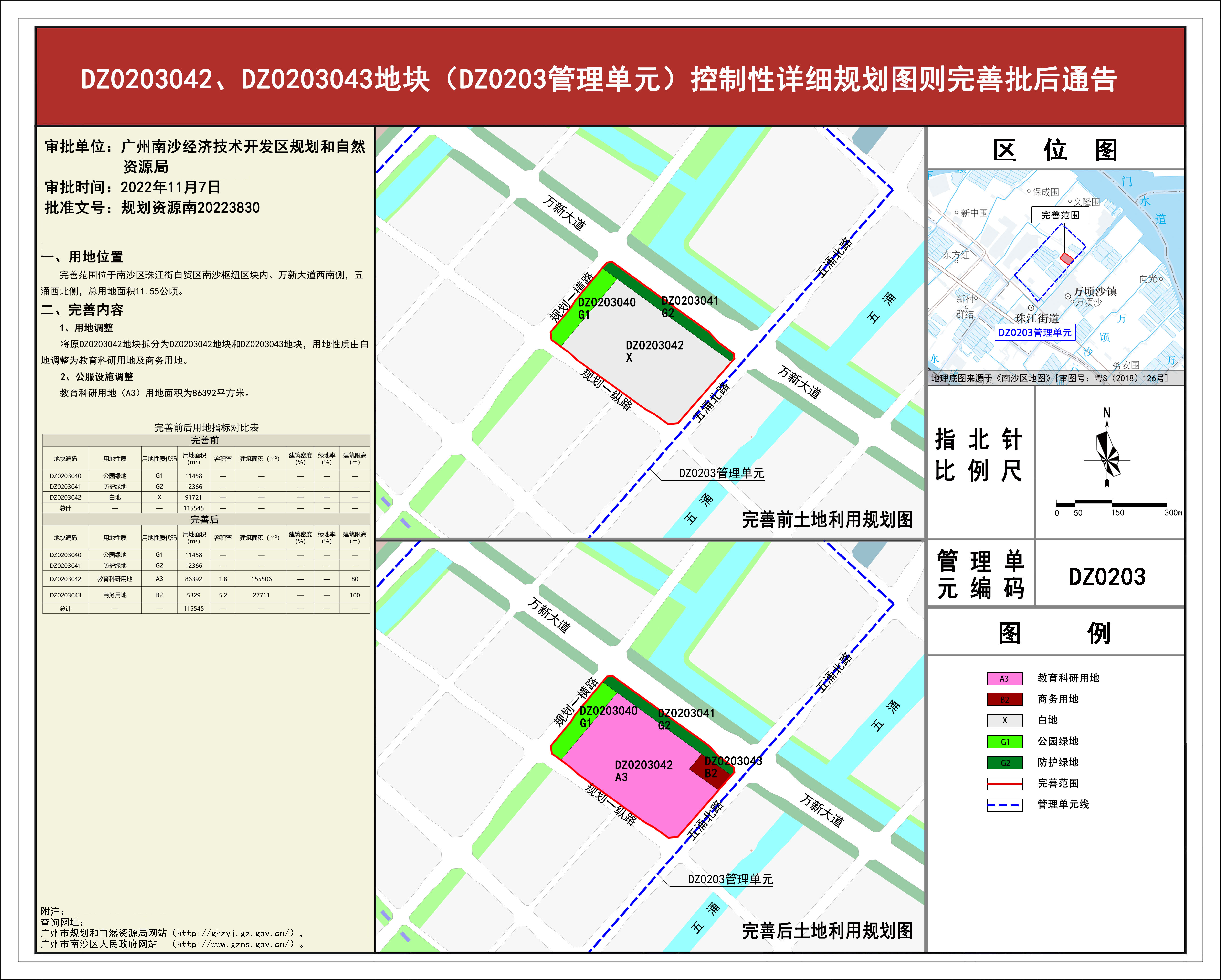Click the 审批时间：2022年11月7日 line
1221x980 pixels.
(x=133, y=188)
